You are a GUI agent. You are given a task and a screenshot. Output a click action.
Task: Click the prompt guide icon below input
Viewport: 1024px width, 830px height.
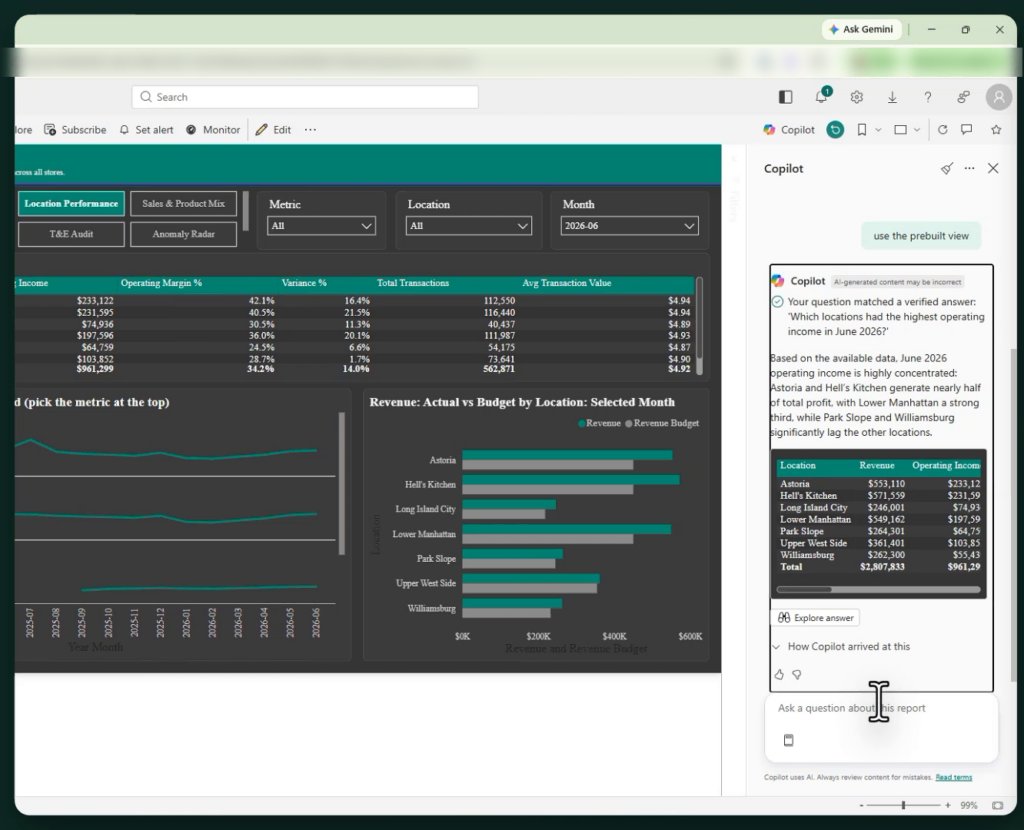point(788,740)
